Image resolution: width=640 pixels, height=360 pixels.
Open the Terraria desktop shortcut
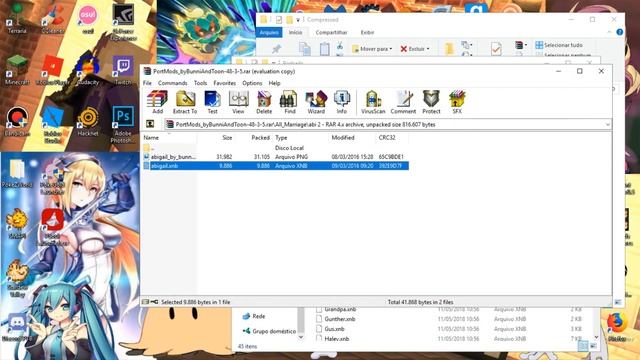(x=17, y=20)
